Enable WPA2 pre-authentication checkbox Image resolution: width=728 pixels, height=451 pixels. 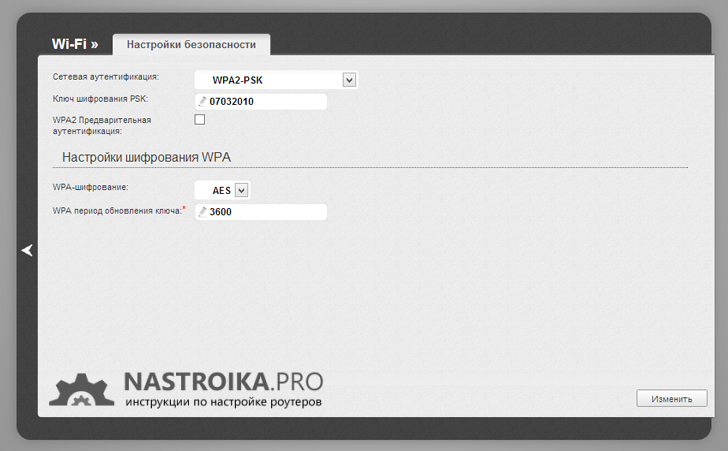tap(200, 119)
